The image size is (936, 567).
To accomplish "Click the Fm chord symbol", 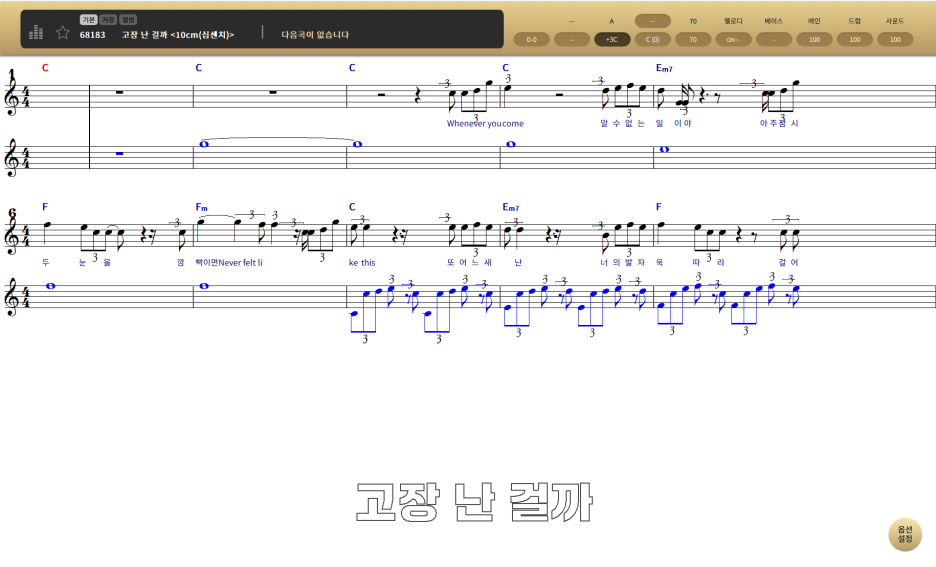I will 202,207.
